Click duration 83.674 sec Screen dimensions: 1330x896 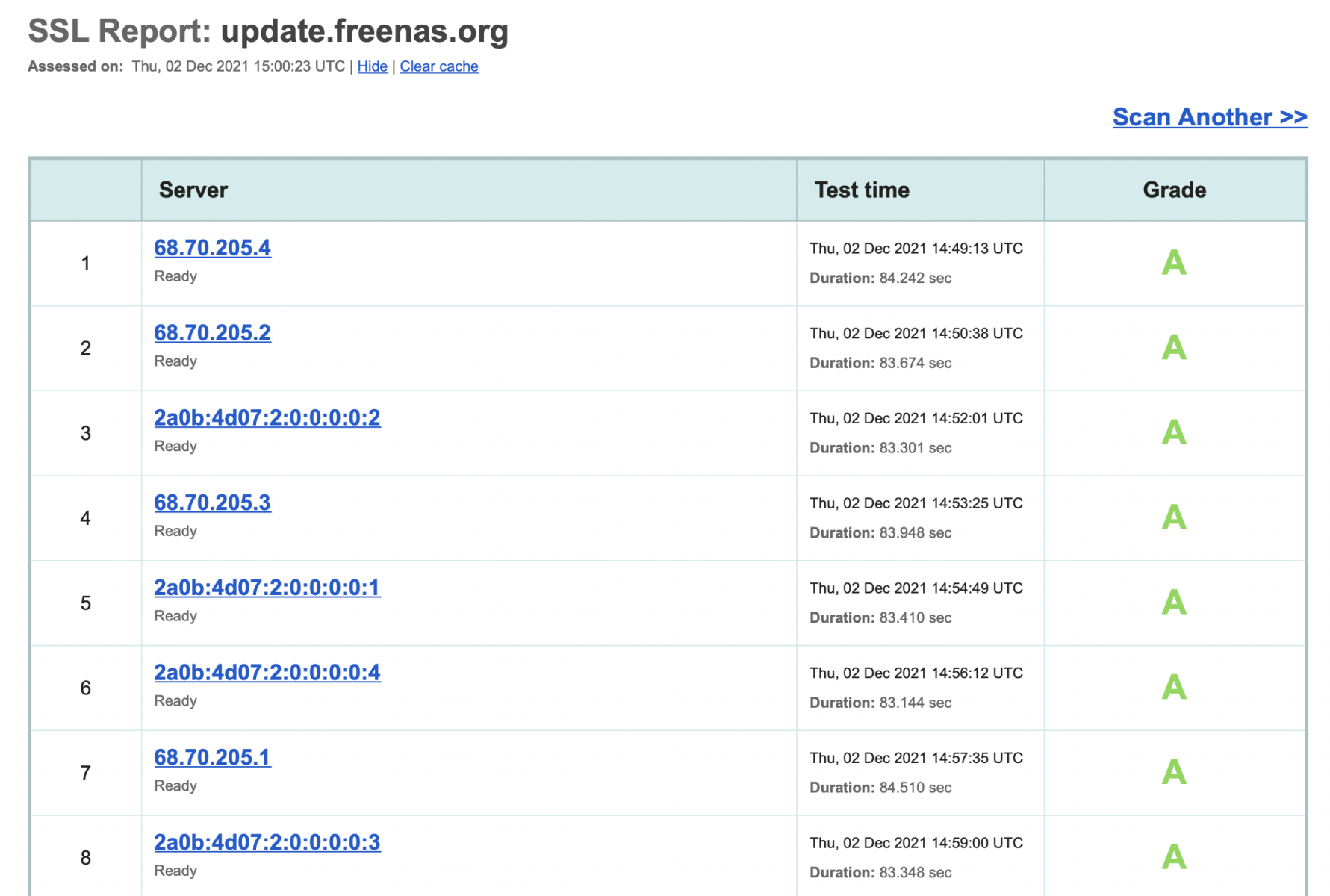pos(880,364)
